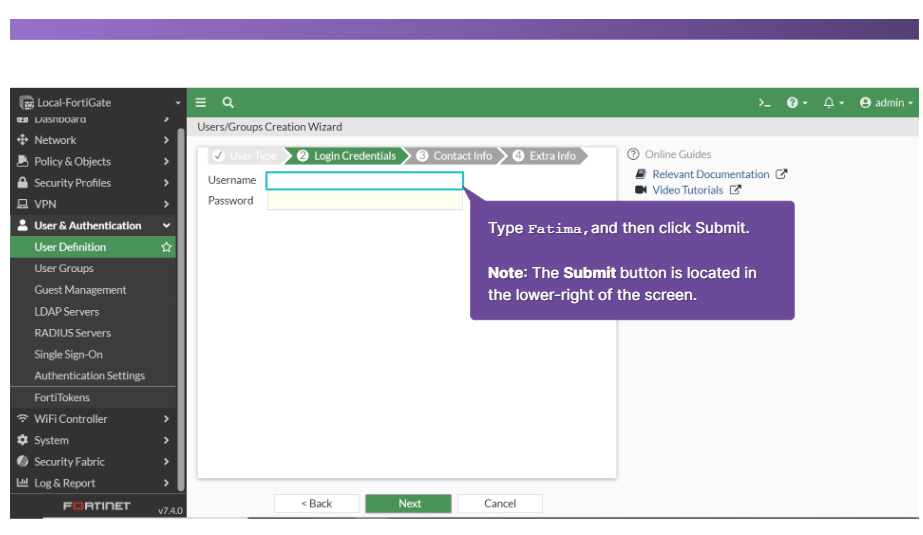Expand the Security Fabric chevron
Image resolution: width=923 pixels, height=535 pixels.
click(x=166, y=461)
